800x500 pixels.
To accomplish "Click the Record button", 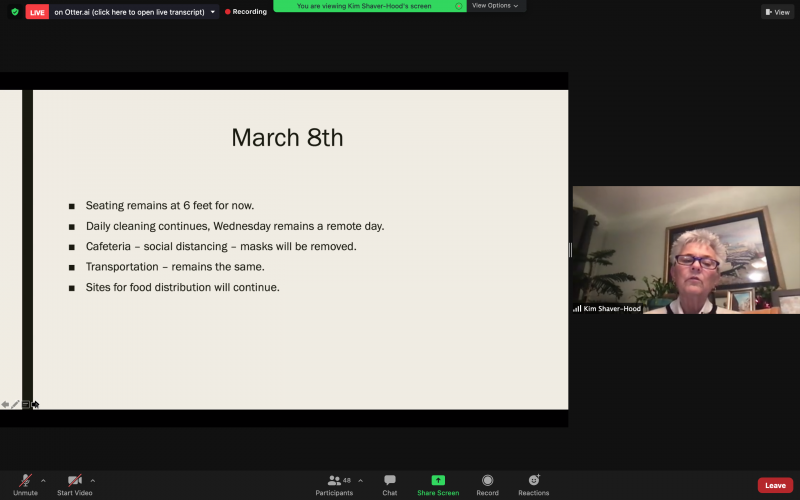I will 487,485.
